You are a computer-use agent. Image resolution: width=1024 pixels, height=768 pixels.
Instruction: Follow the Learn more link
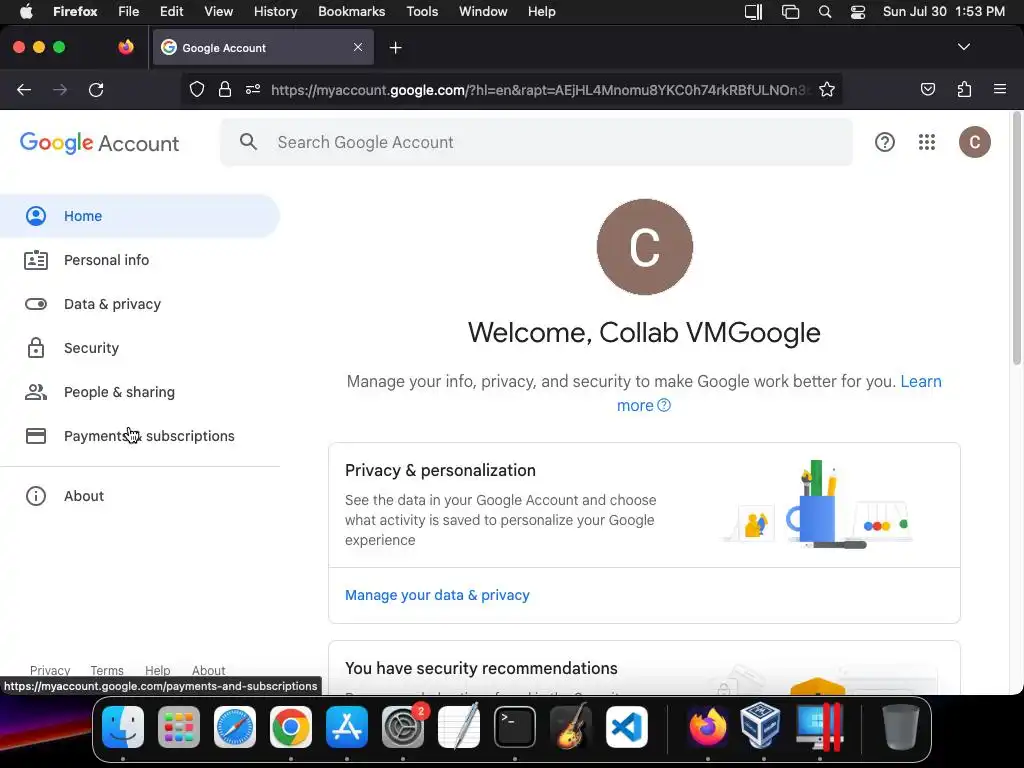coord(921,381)
